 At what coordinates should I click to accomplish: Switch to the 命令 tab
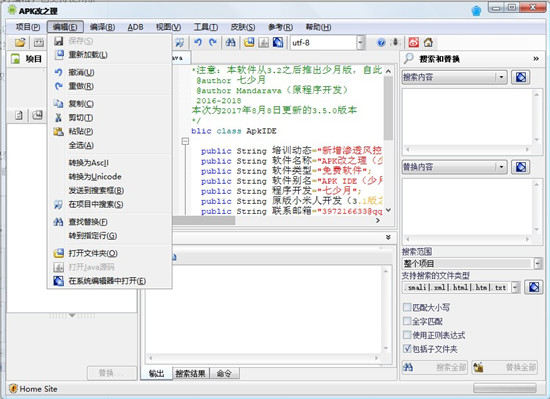(224, 373)
